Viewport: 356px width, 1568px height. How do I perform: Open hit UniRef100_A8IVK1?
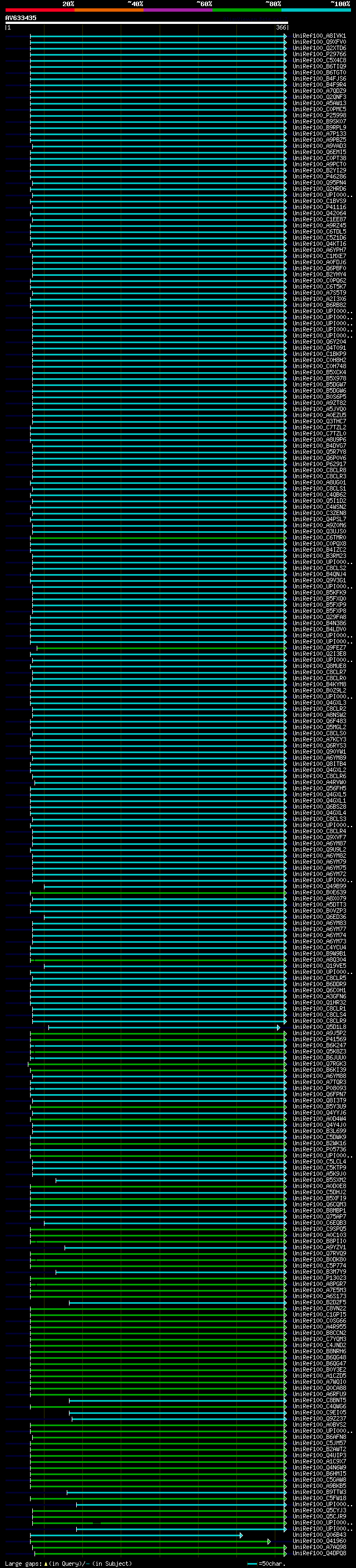[319, 36]
